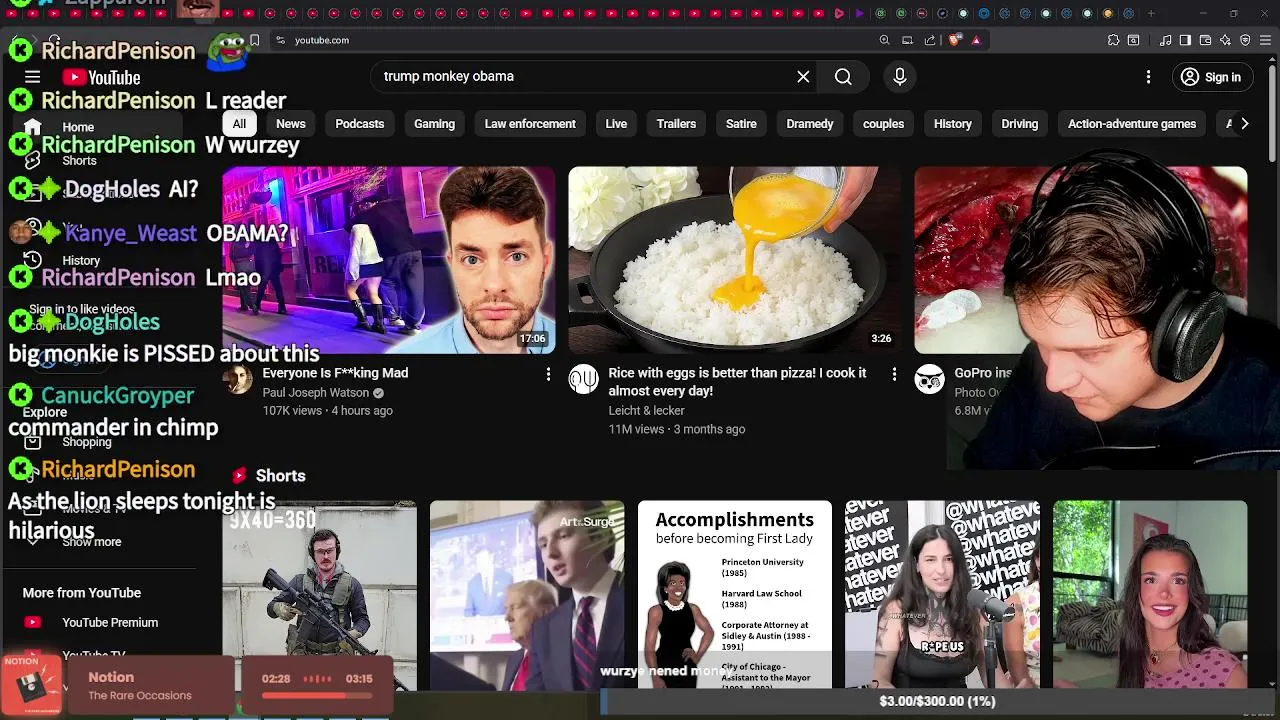Expand Show more in the sidebar
Image resolution: width=1280 pixels, height=720 pixels.
point(92,542)
